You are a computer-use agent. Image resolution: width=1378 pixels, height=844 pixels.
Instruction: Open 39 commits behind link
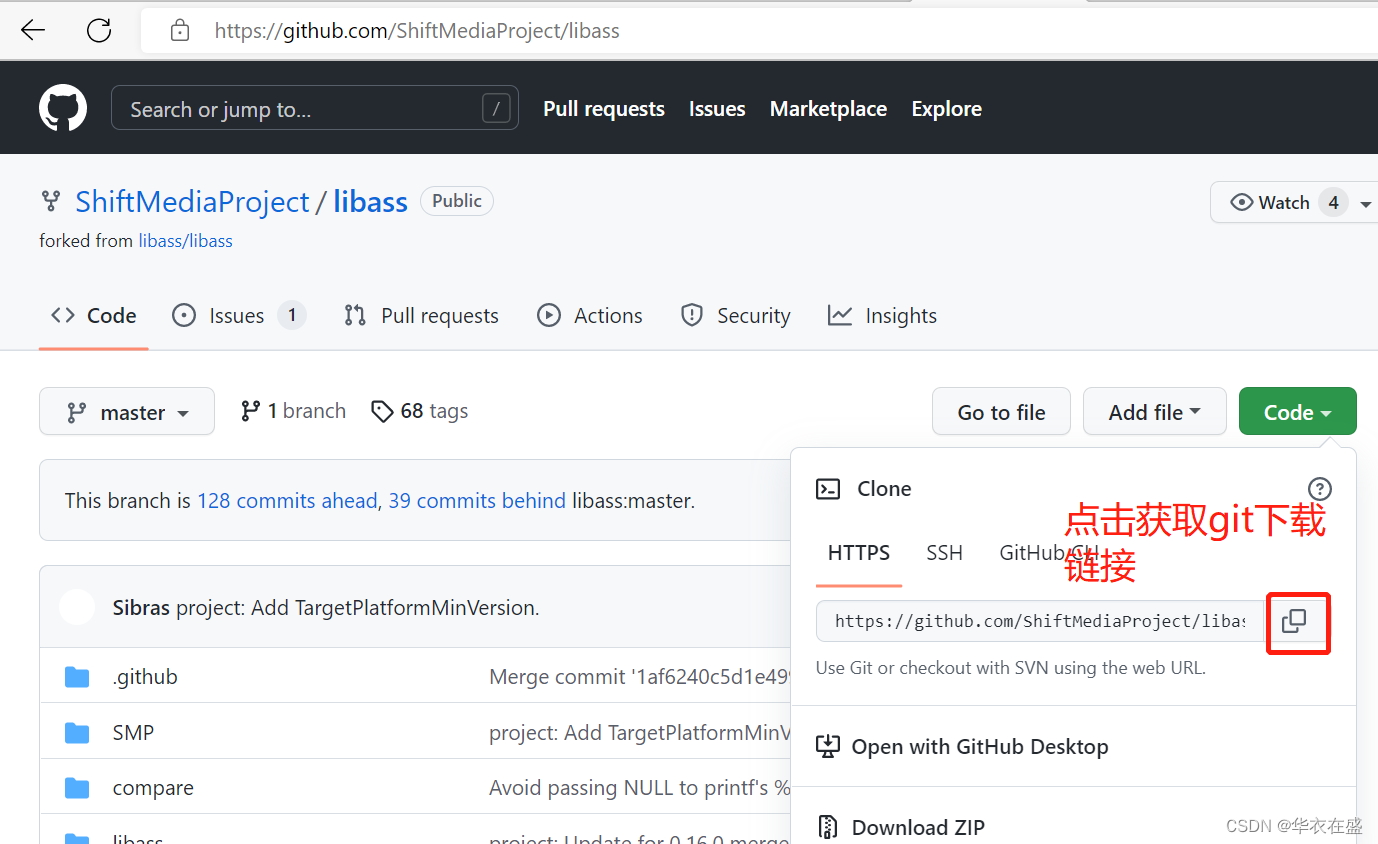click(477, 501)
